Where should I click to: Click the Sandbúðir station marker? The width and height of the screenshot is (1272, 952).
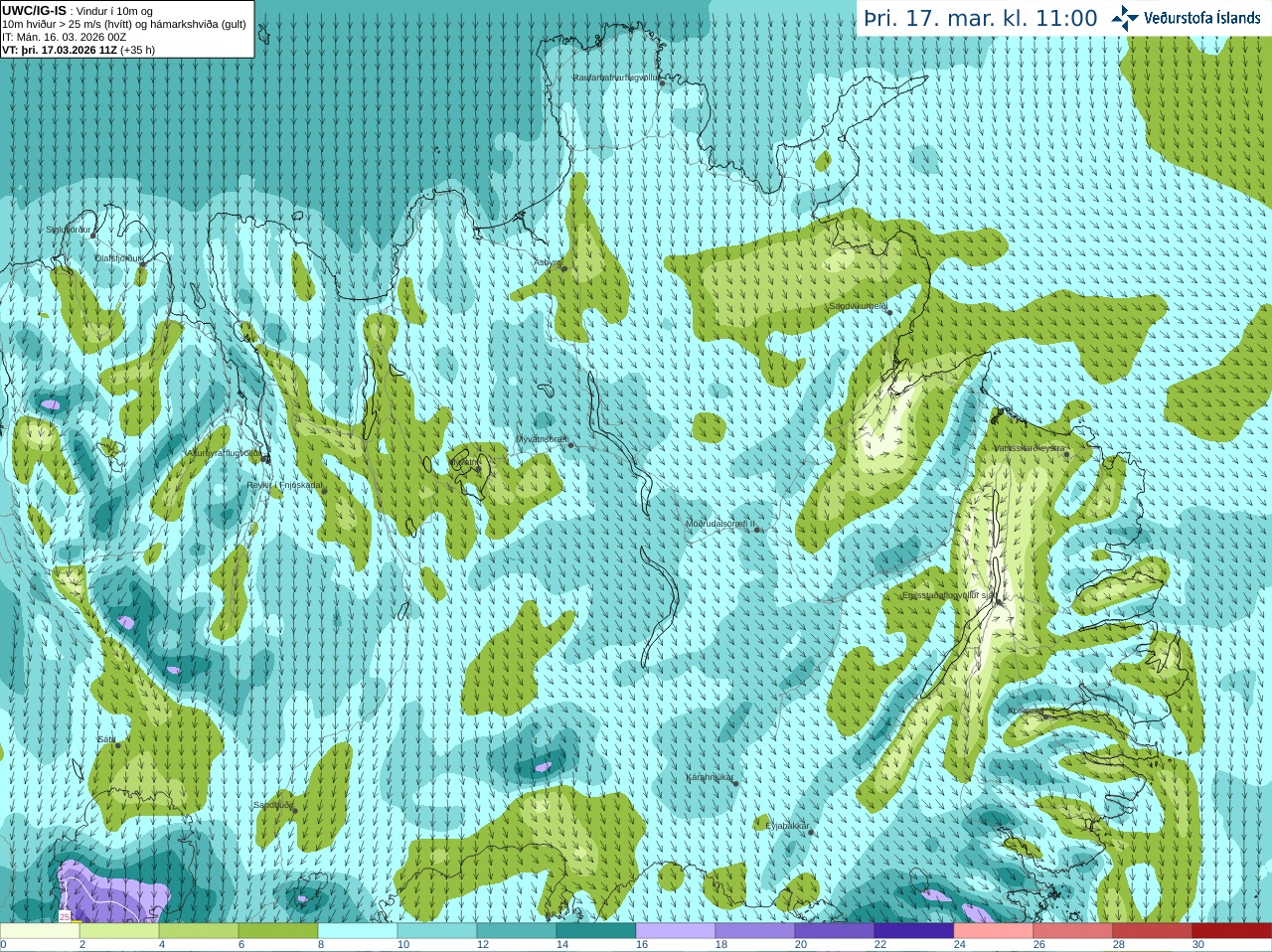(294, 811)
